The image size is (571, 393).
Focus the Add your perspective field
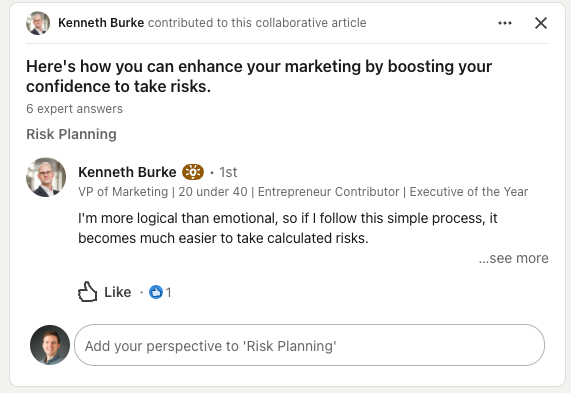coord(310,345)
